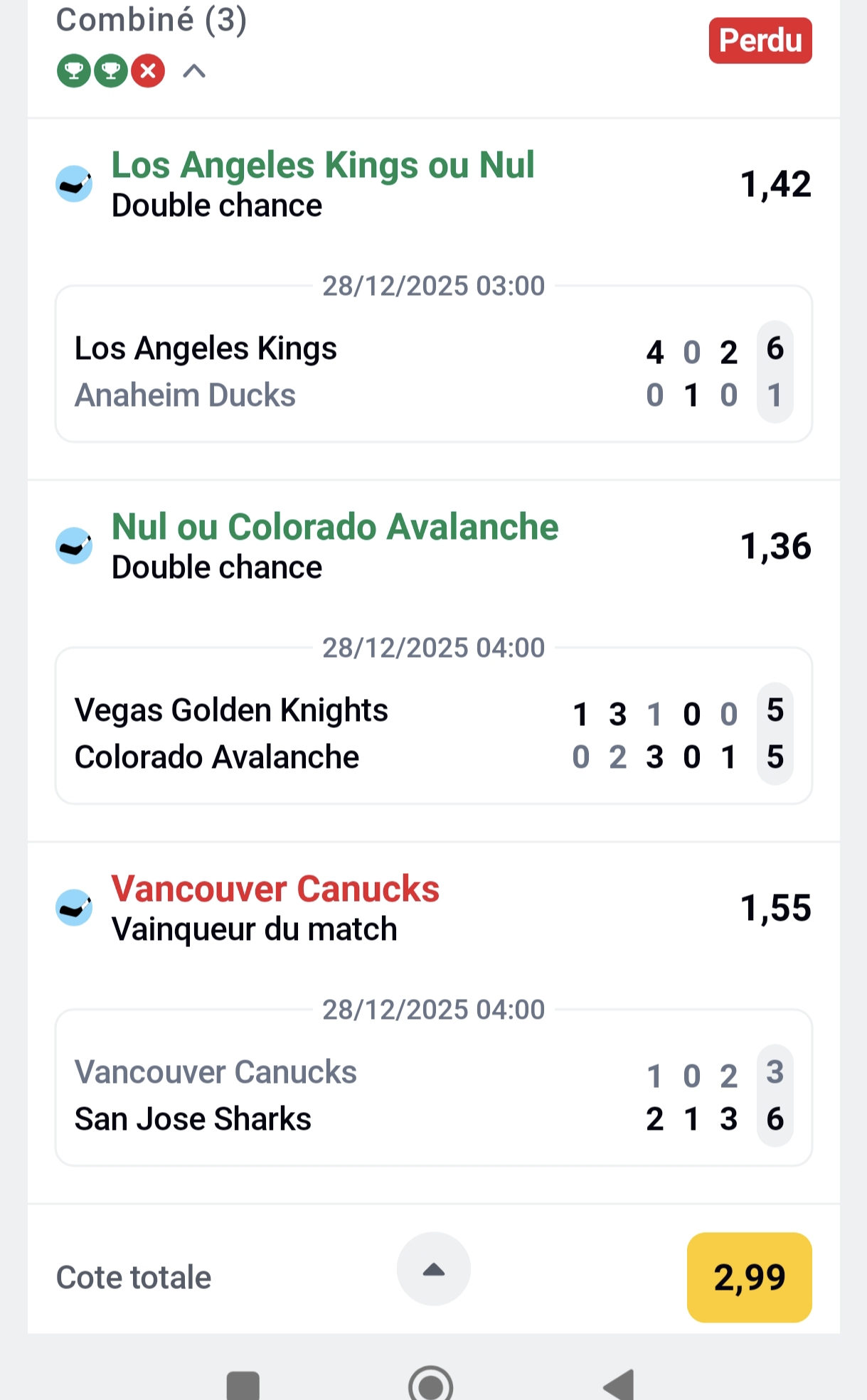Tap the red cross lost-bet icon

(x=148, y=71)
